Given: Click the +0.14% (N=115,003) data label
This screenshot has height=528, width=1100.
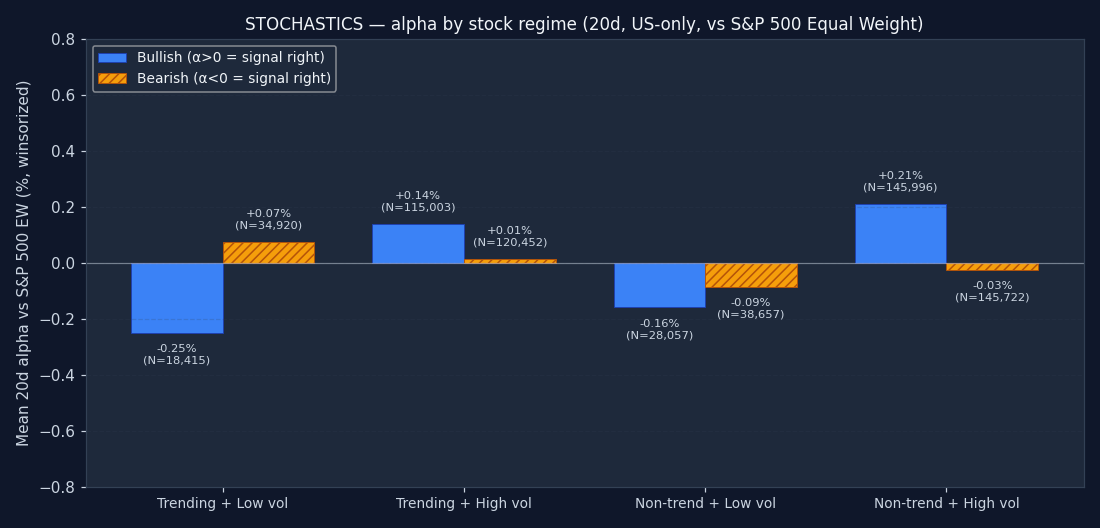Looking at the screenshot, I should (x=418, y=202).
